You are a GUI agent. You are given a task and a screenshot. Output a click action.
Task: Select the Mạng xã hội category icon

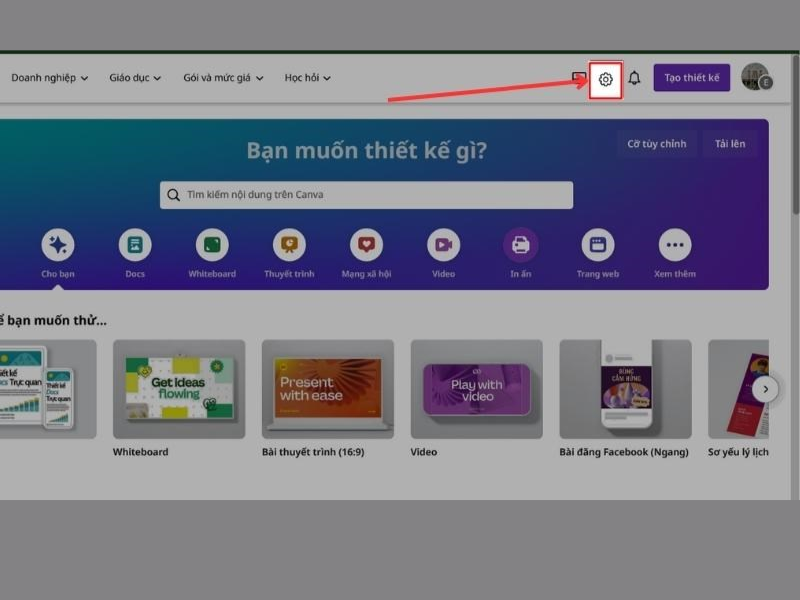point(366,246)
